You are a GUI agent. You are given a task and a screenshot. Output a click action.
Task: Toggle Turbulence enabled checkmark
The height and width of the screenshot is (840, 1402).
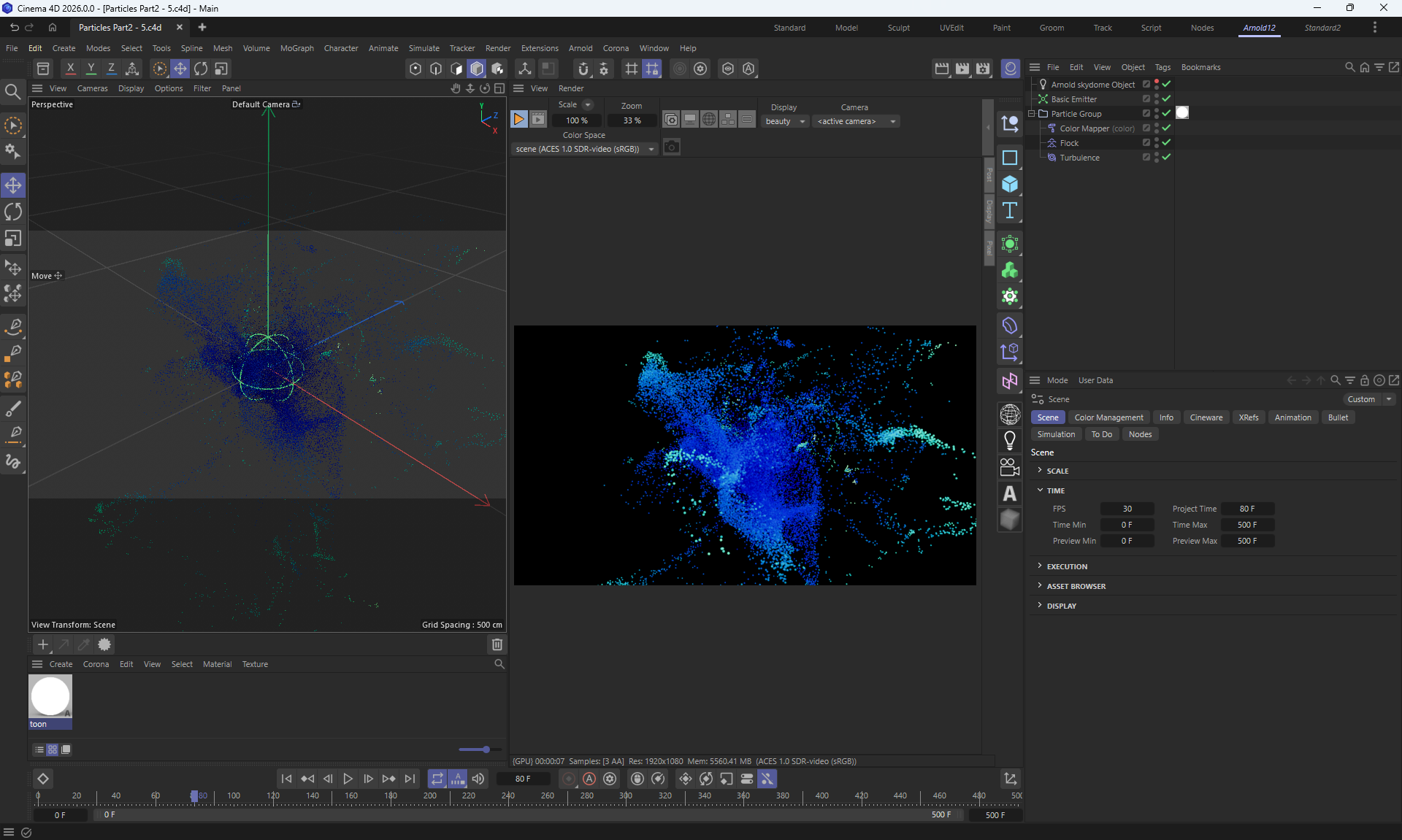point(1166,157)
